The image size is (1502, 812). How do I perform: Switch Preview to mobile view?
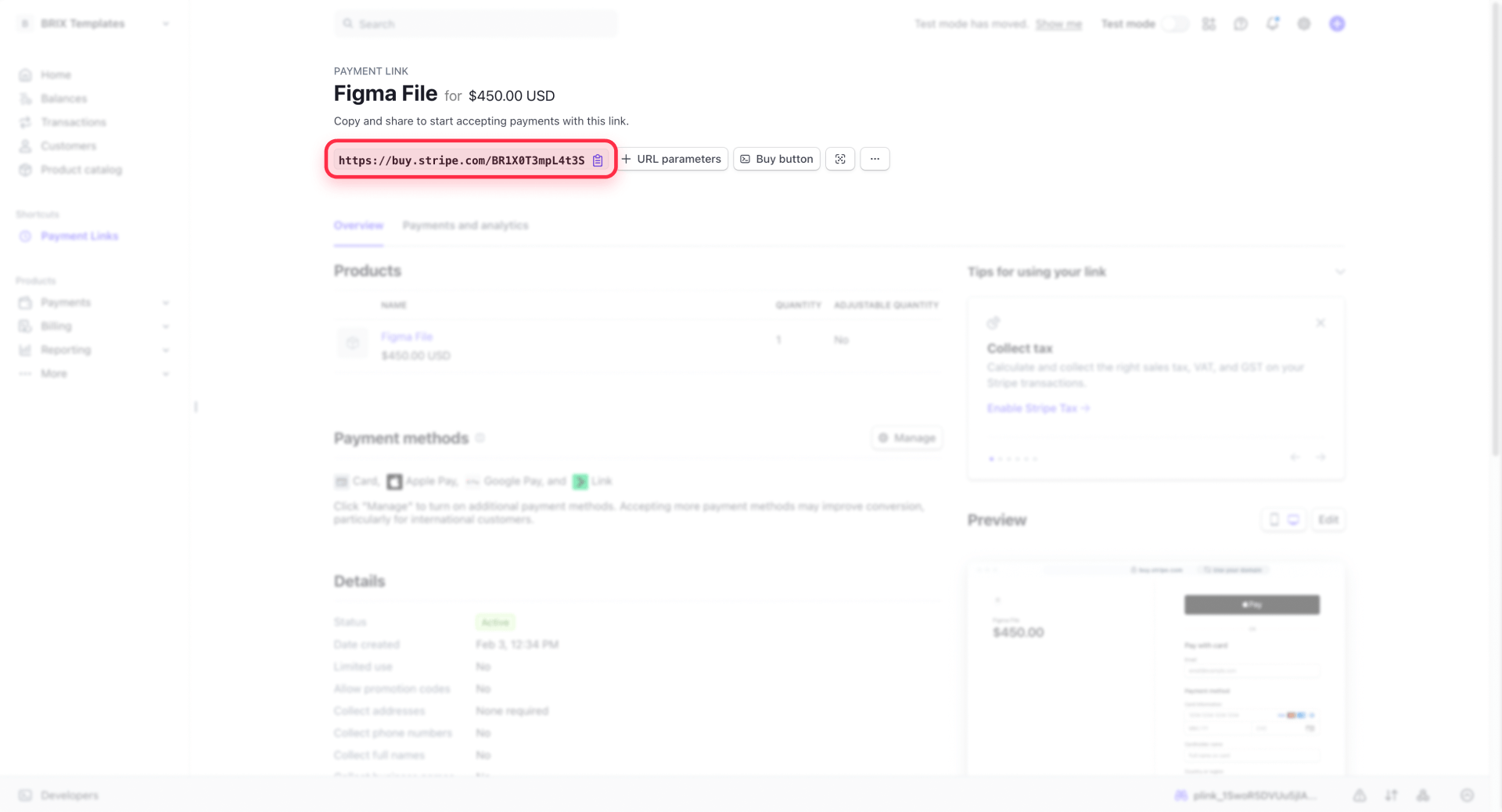click(x=1274, y=520)
